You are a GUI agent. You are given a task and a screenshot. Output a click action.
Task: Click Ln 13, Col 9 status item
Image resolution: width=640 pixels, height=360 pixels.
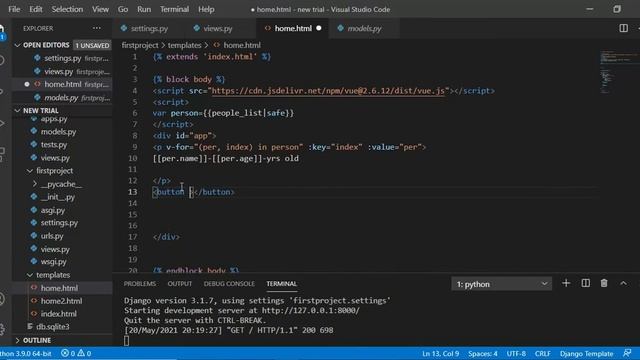440,353
